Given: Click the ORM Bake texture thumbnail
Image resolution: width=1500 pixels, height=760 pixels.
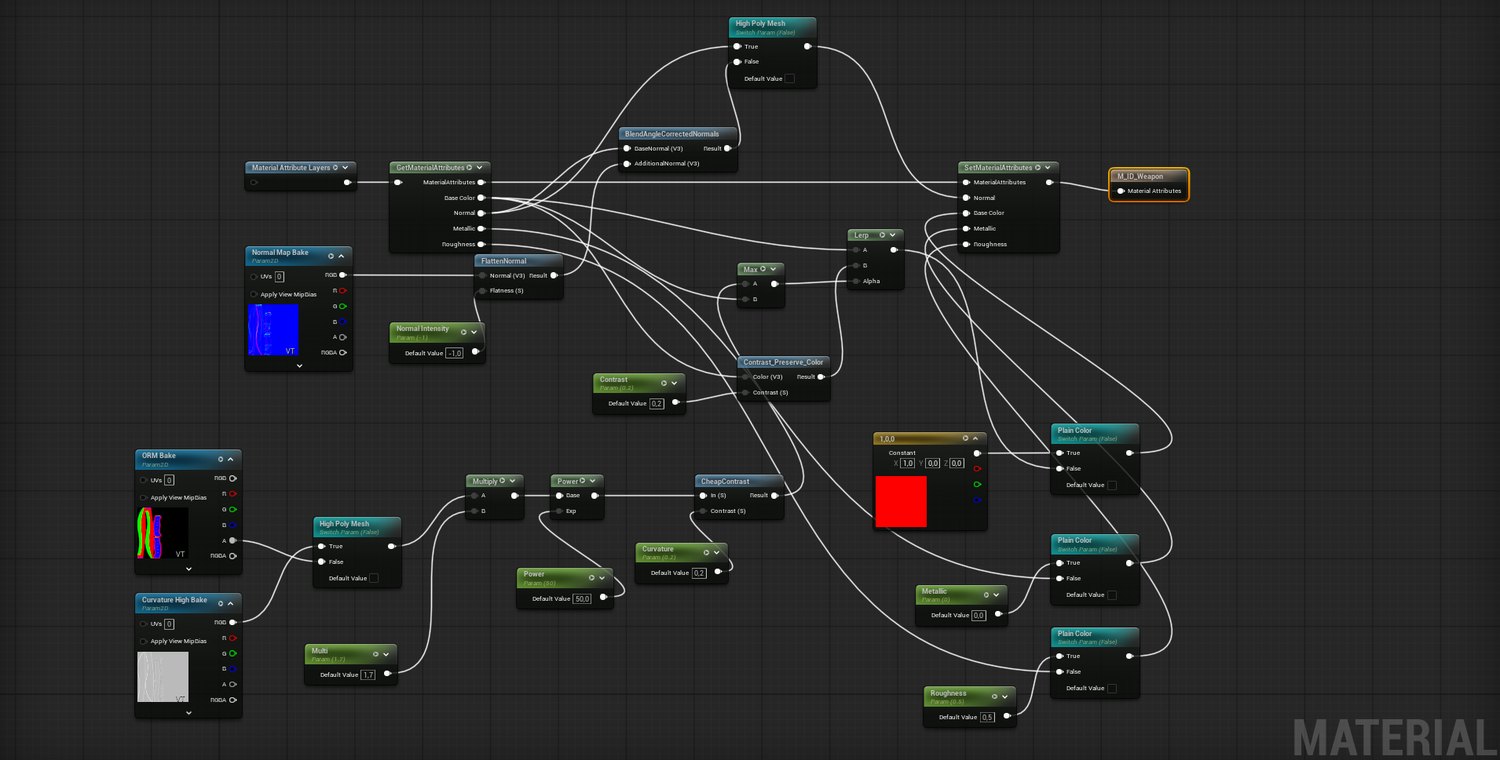Looking at the screenshot, I should (162, 533).
